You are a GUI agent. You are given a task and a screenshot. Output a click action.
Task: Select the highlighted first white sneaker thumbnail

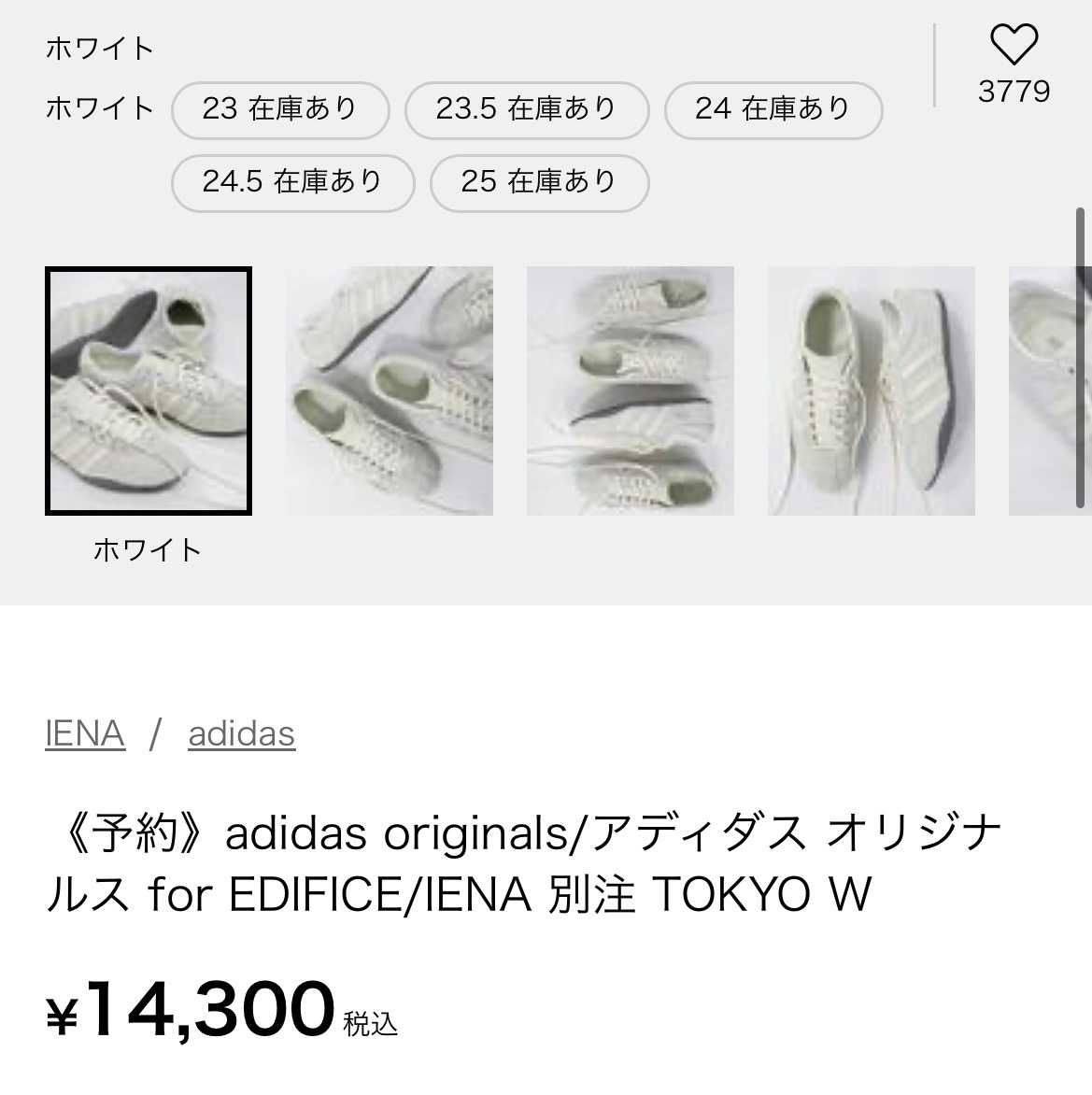149,391
